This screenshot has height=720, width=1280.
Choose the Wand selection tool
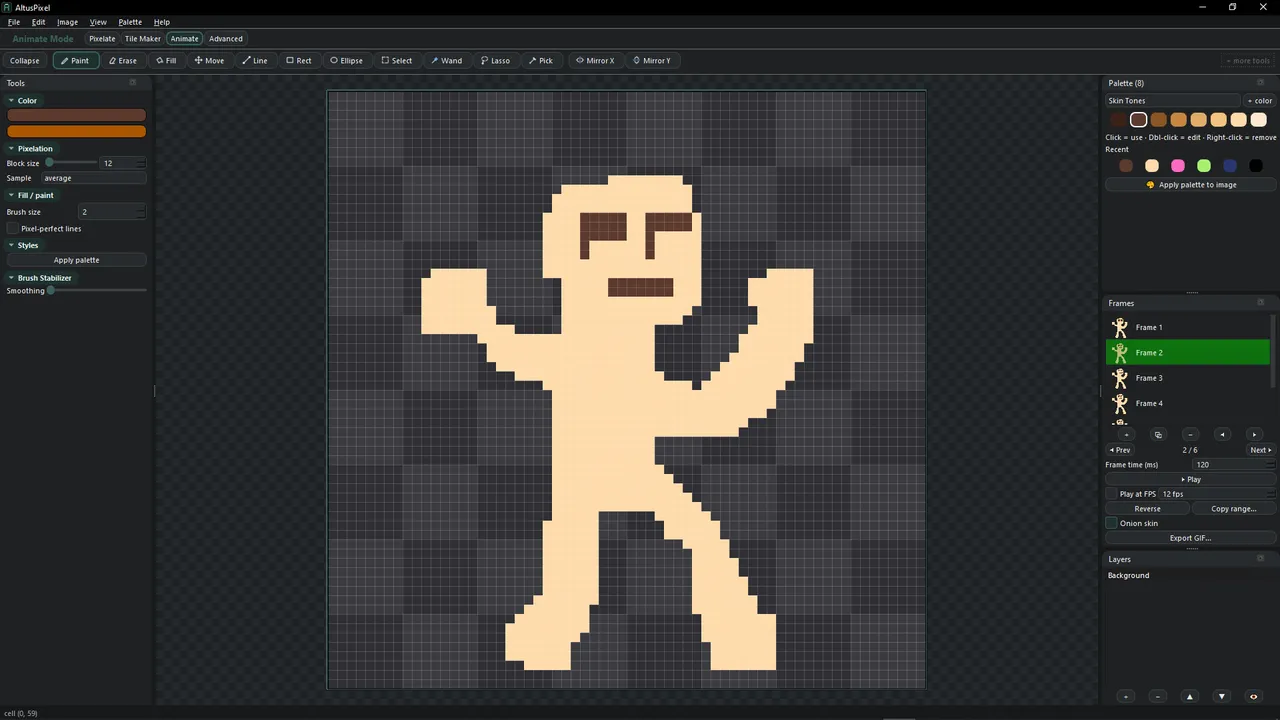pyautogui.click(x=447, y=60)
